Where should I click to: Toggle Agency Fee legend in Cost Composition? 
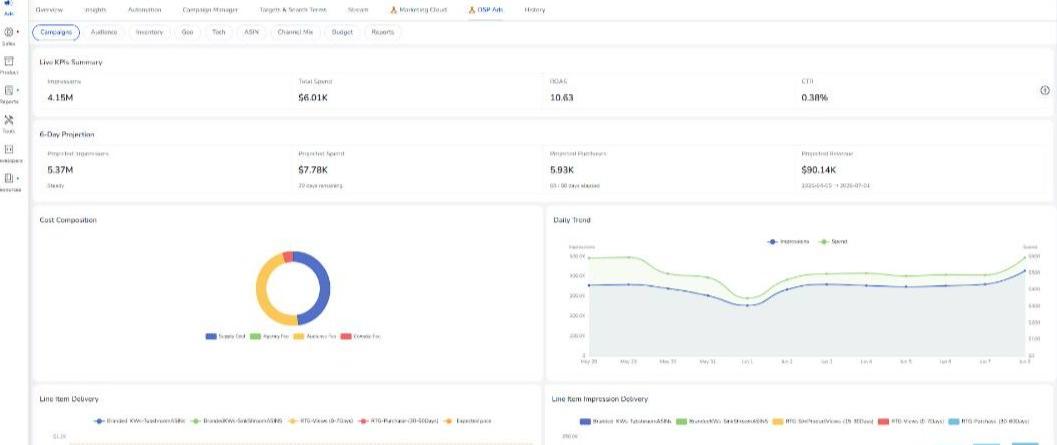[x=270, y=336]
